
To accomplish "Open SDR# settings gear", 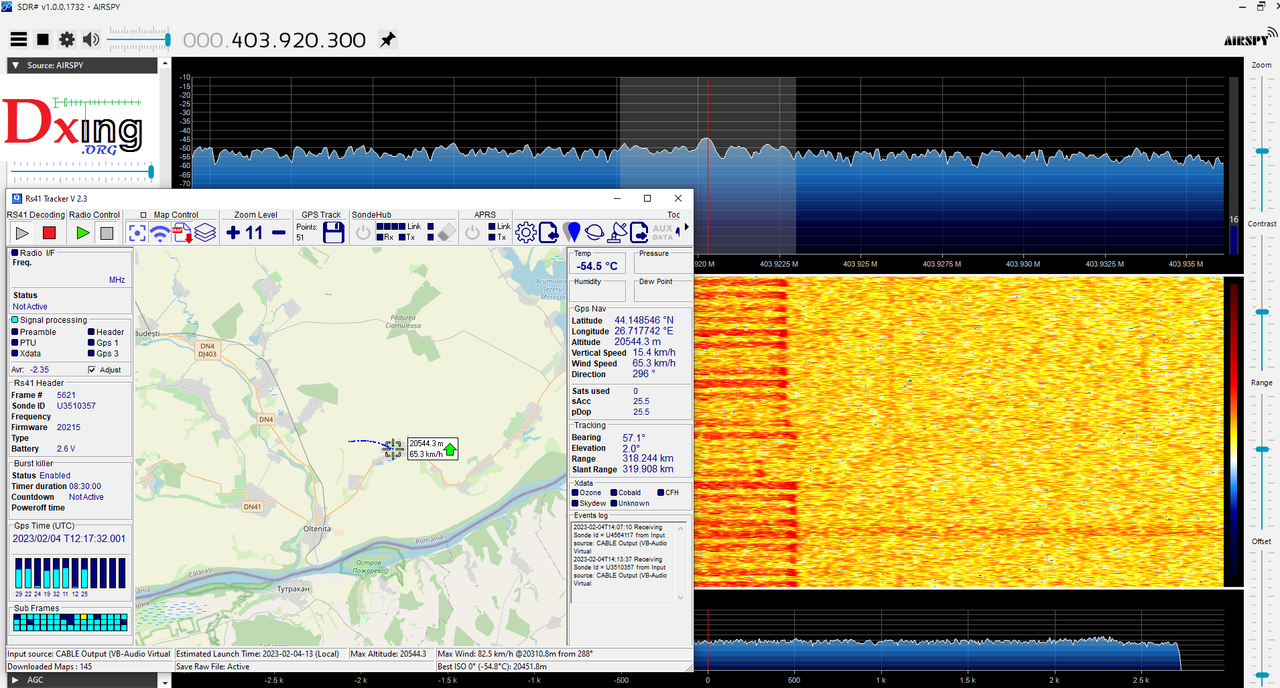I will [x=67, y=40].
